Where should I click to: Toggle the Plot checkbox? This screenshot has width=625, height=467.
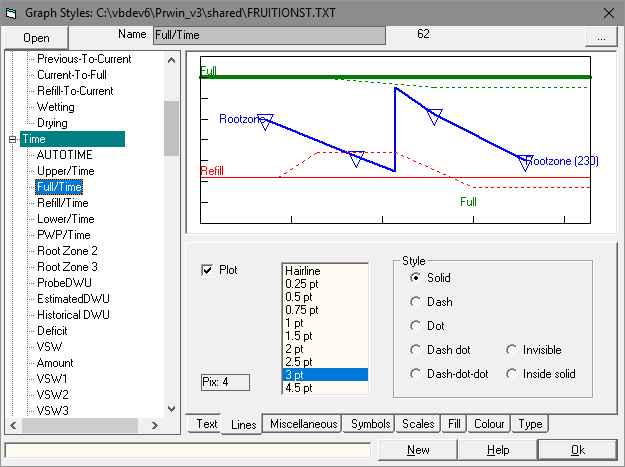coord(208,270)
